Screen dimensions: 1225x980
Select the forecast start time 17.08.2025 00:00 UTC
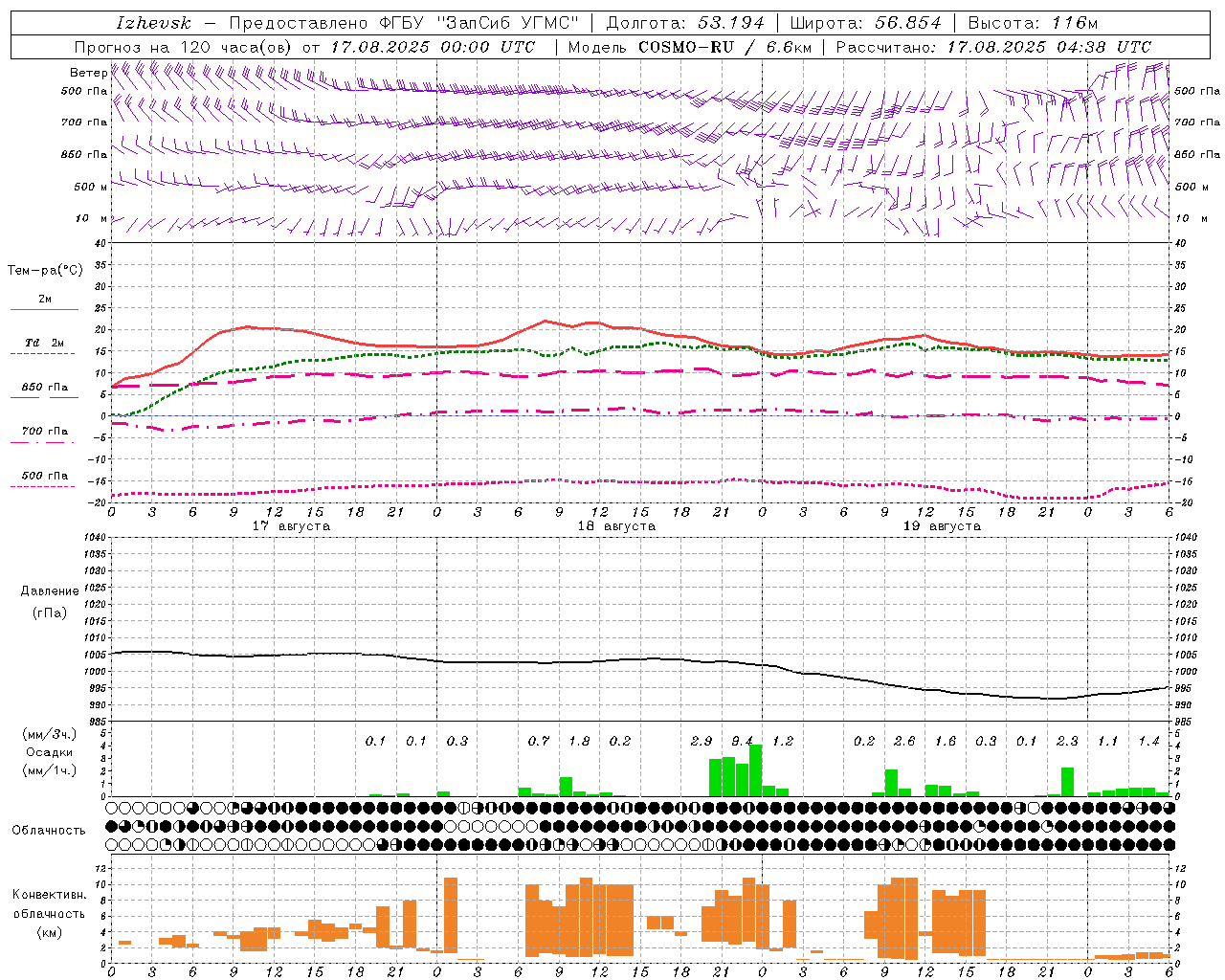433,47
